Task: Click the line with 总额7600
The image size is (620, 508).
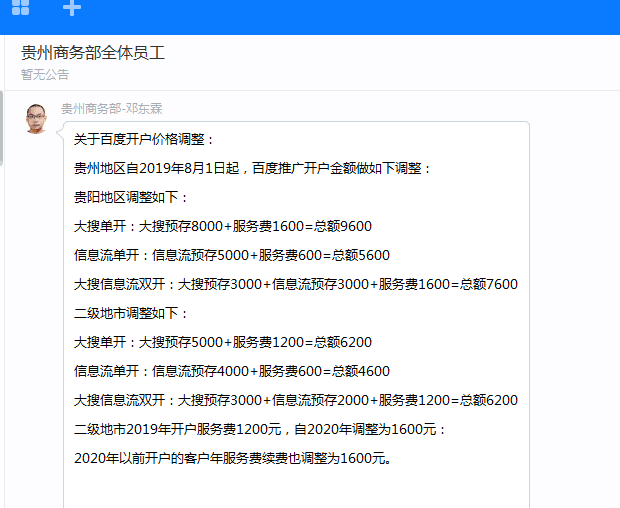Action: click(x=296, y=284)
